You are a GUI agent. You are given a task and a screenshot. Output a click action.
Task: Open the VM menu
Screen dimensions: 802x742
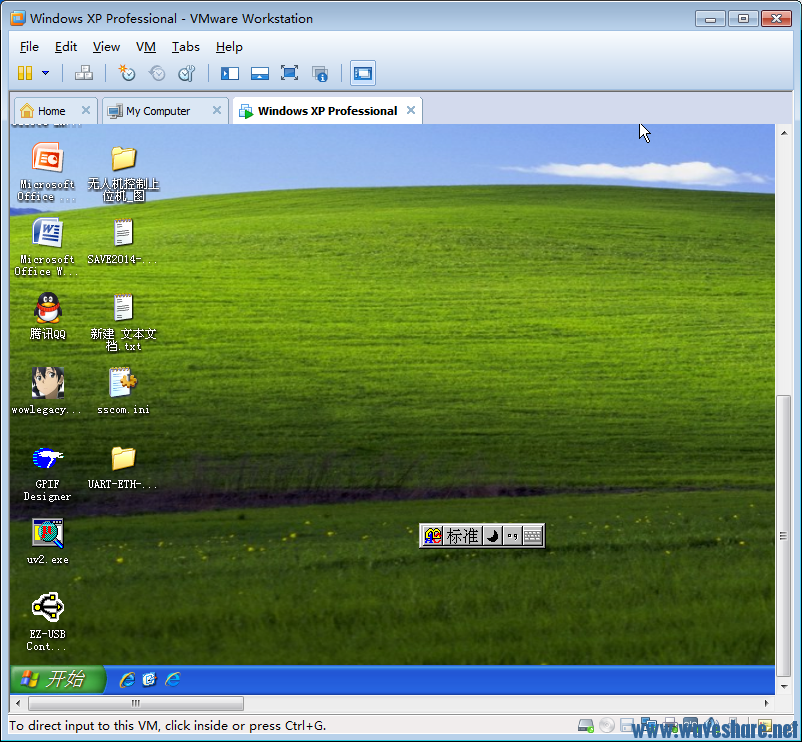[x=146, y=47]
